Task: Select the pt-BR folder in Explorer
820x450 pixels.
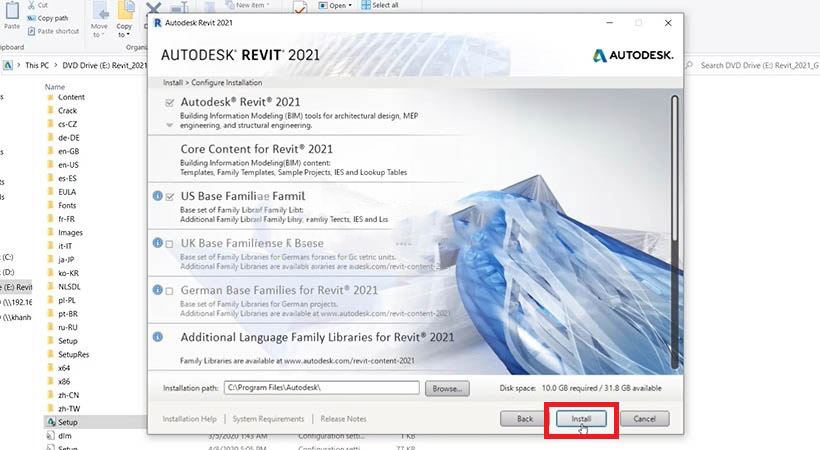Action: click(x=68, y=314)
